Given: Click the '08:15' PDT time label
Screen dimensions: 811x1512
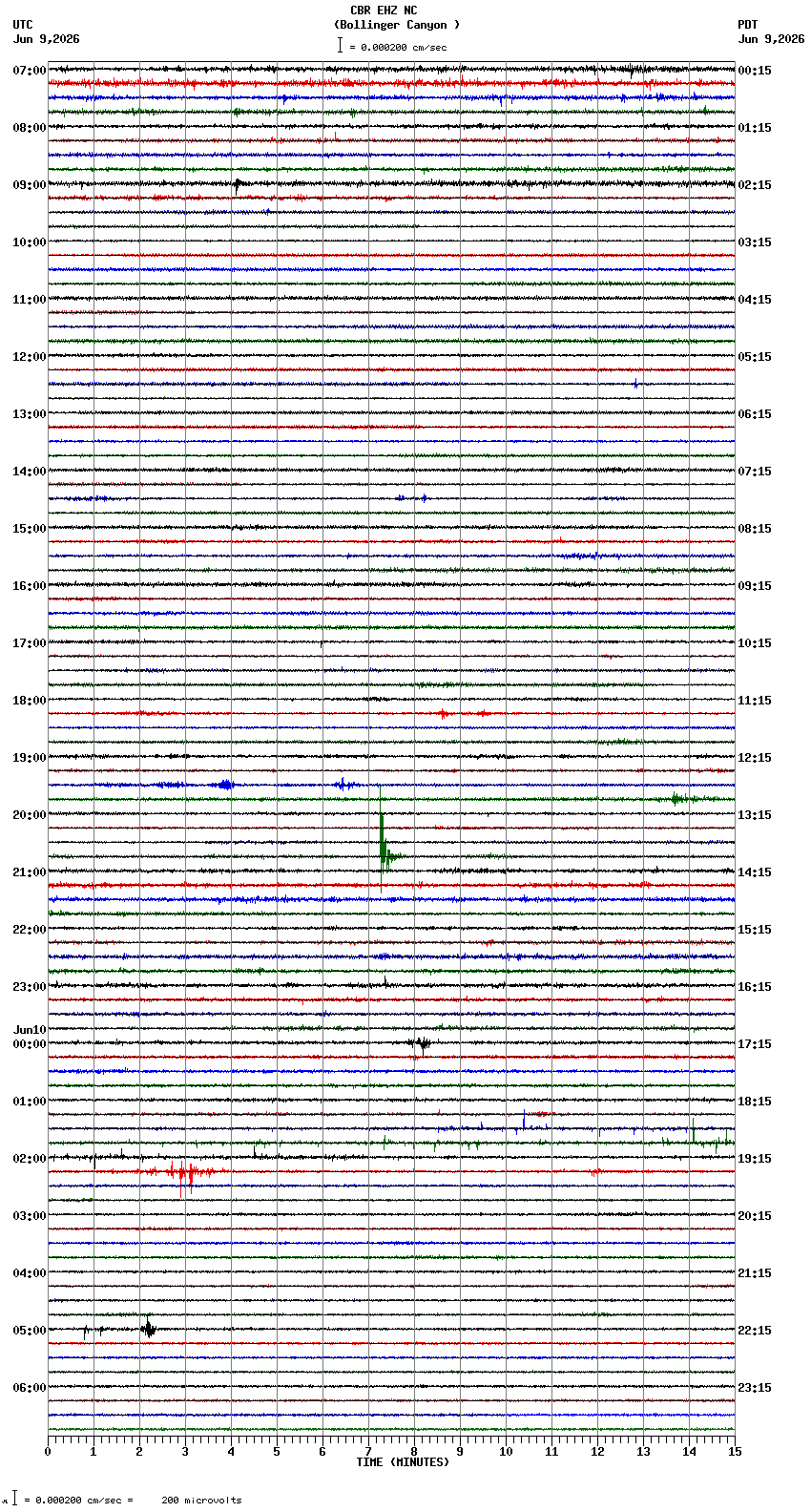Looking at the screenshot, I should point(755,529).
